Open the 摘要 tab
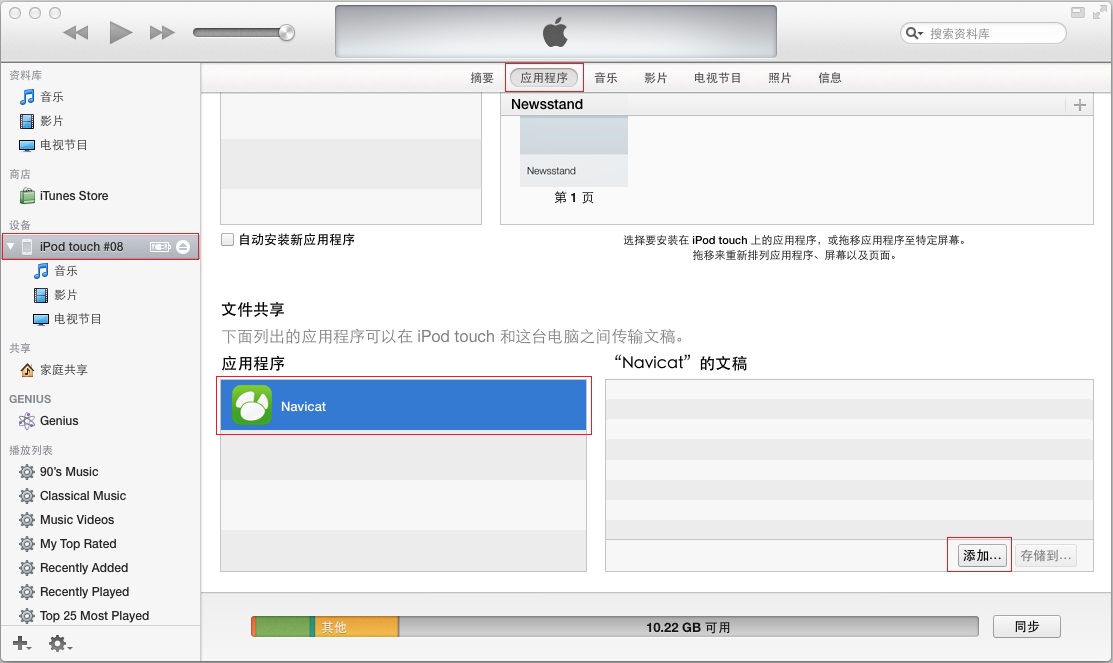The width and height of the screenshot is (1113, 663). (482, 78)
